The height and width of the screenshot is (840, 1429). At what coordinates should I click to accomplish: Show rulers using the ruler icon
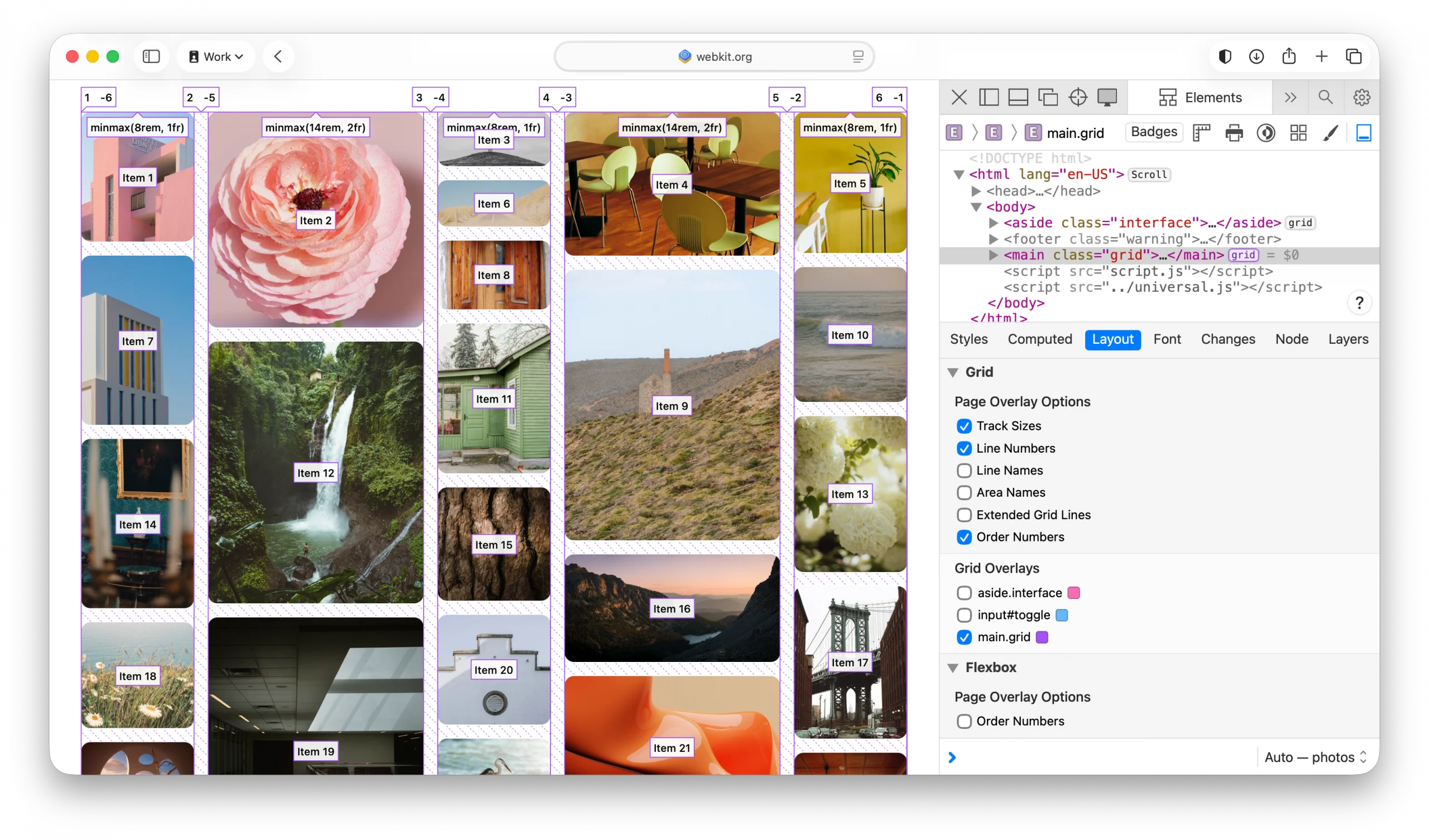[x=1201, y=132]
